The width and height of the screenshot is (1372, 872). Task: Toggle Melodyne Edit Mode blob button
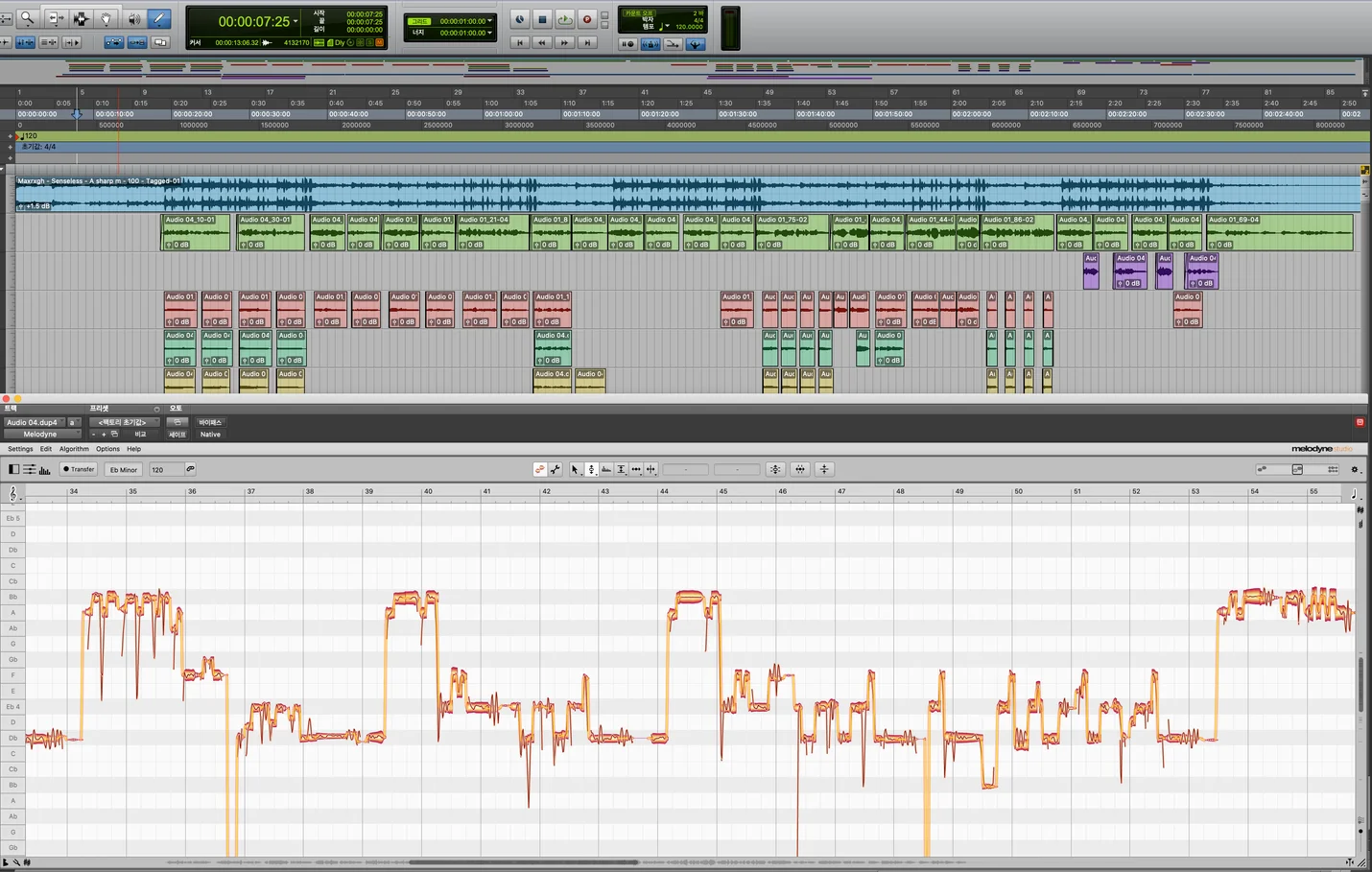(x=540, y=469)
